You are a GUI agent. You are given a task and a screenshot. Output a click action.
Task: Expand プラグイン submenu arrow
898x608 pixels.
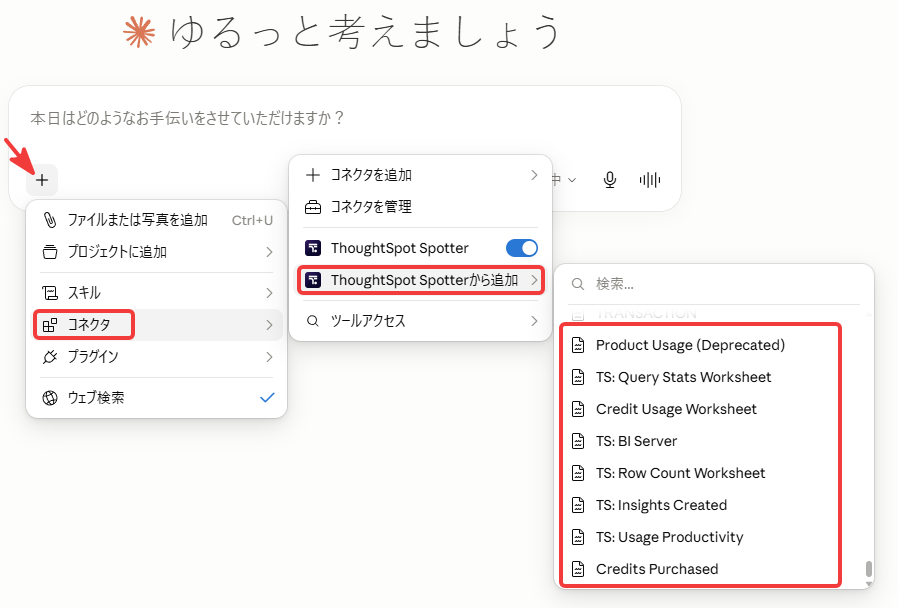tap(269, 357)
